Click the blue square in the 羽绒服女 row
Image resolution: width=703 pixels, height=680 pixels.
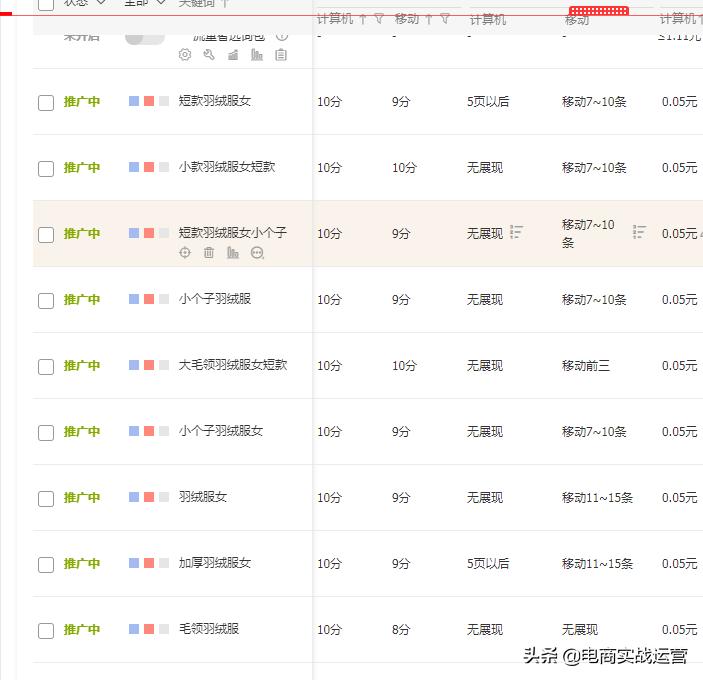[134, 497]
